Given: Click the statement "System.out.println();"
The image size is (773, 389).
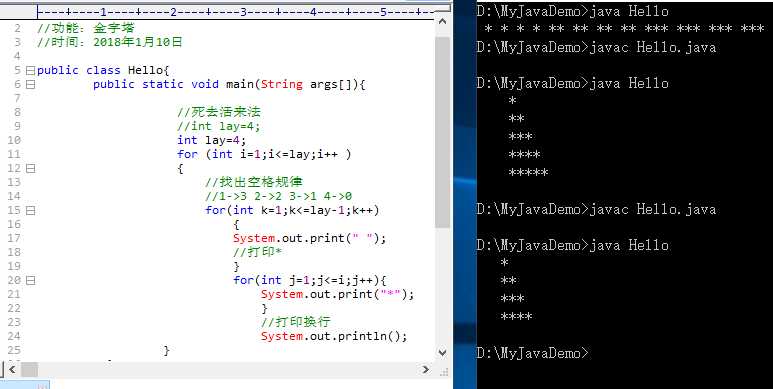Looking at the screenshot, I should (334, 336).
